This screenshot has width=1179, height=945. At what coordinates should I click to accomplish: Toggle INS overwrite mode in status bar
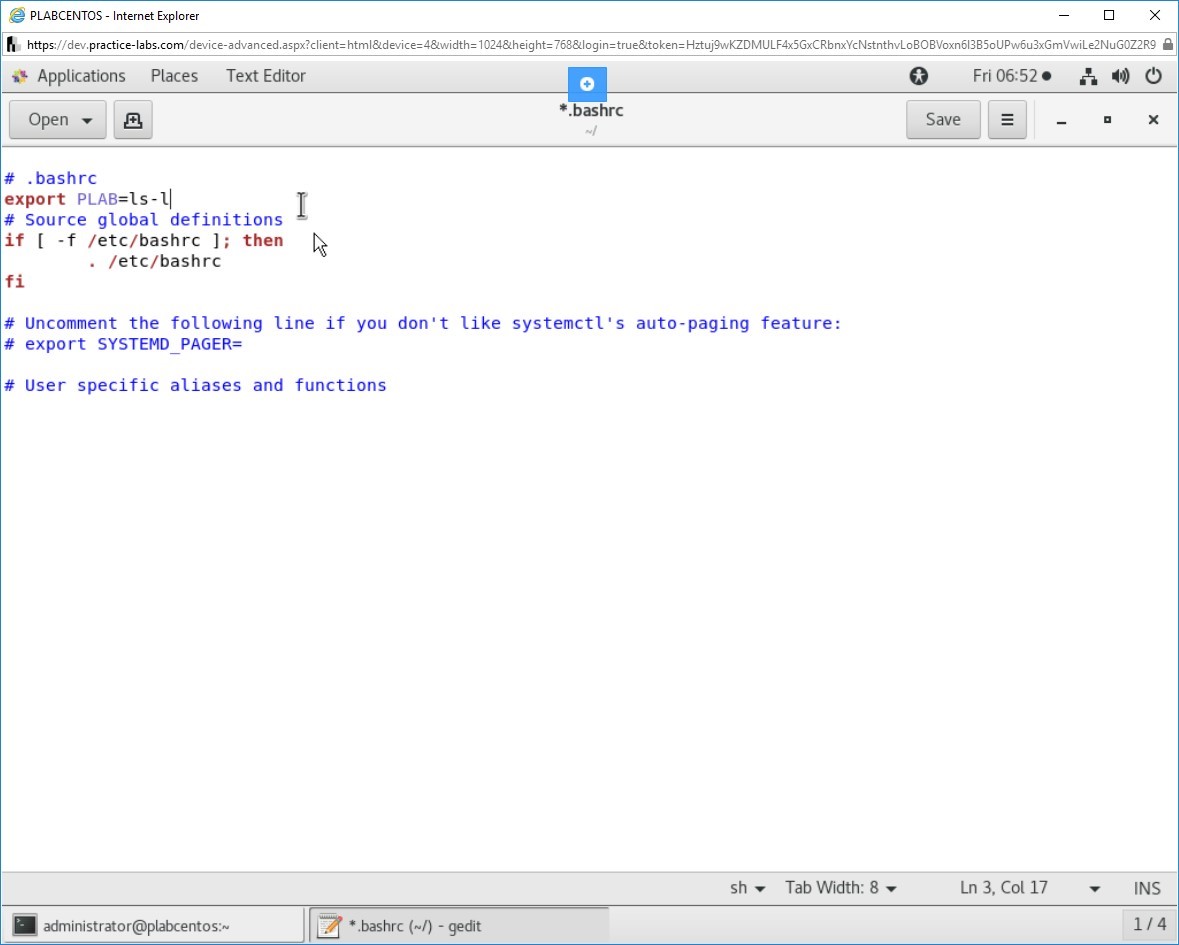coord(1147,888)
